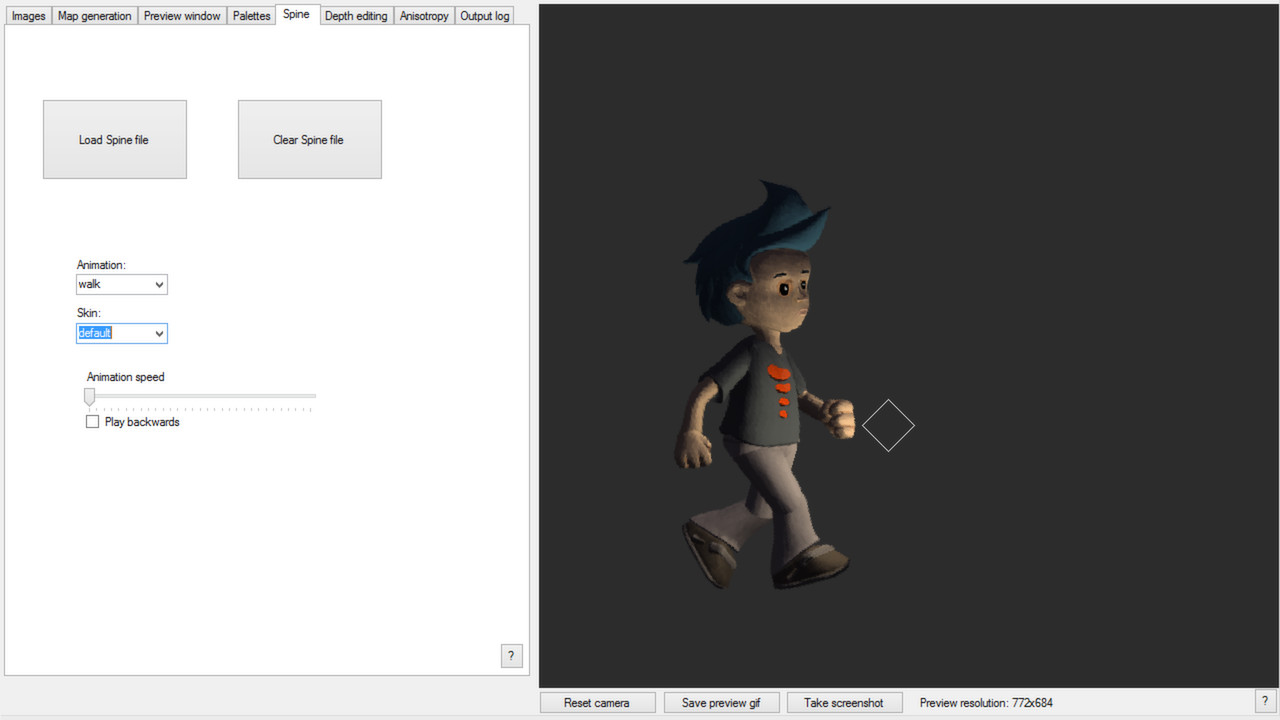1280x720 pixels.
Task: Enable the Play backwards checkbox
Action: [x=92, y=421]
